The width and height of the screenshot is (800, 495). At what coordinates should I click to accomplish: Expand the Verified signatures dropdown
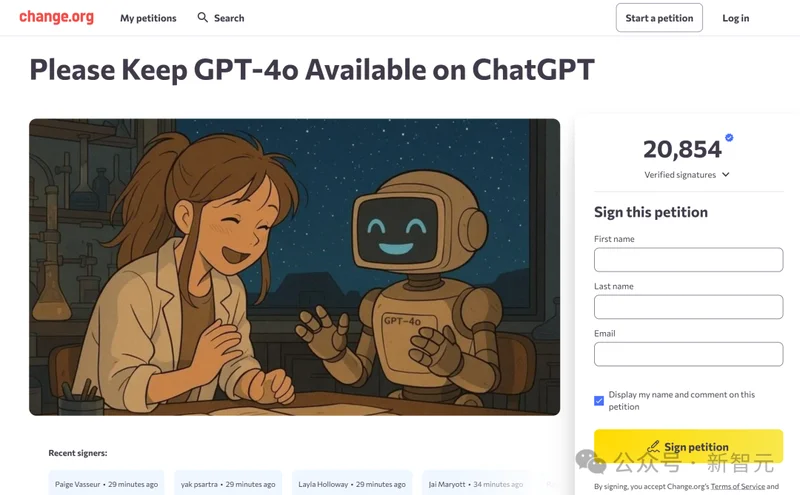tap(686, 175)
